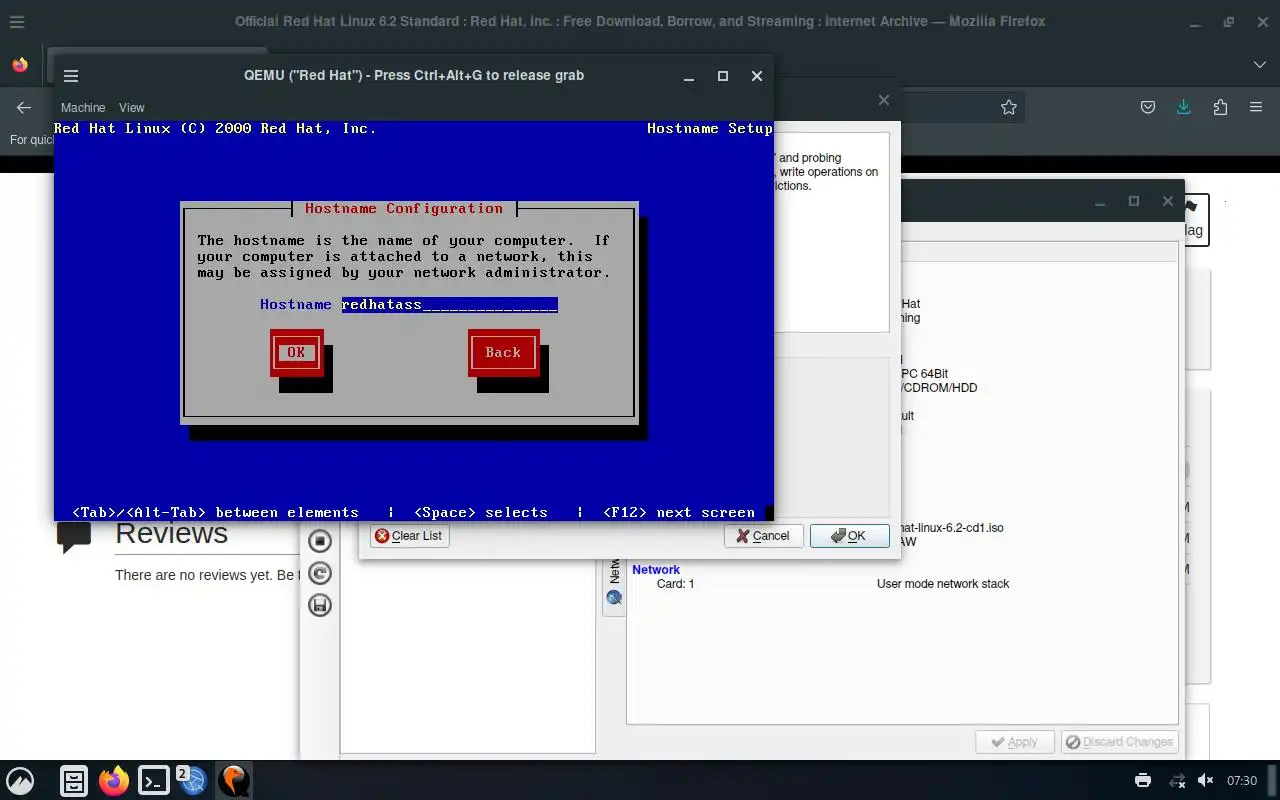Bookmark this page with the star icon
Viewport: 1280px width, 800px height.
coord(1009,107)
